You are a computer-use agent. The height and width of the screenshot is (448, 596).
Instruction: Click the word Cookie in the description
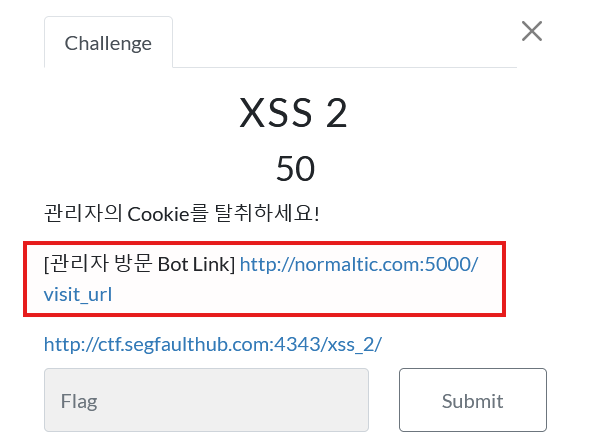[x=159, y=214]
